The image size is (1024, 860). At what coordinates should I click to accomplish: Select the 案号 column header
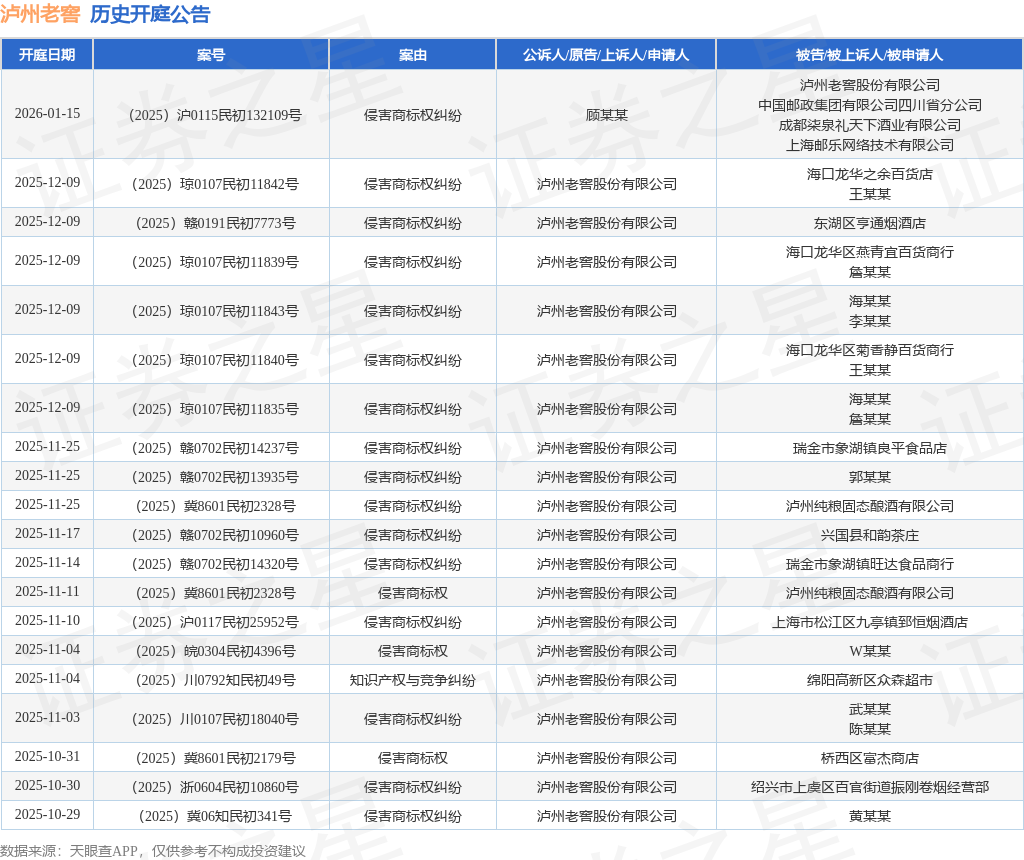pyautogui.click(x=211, y=55)
